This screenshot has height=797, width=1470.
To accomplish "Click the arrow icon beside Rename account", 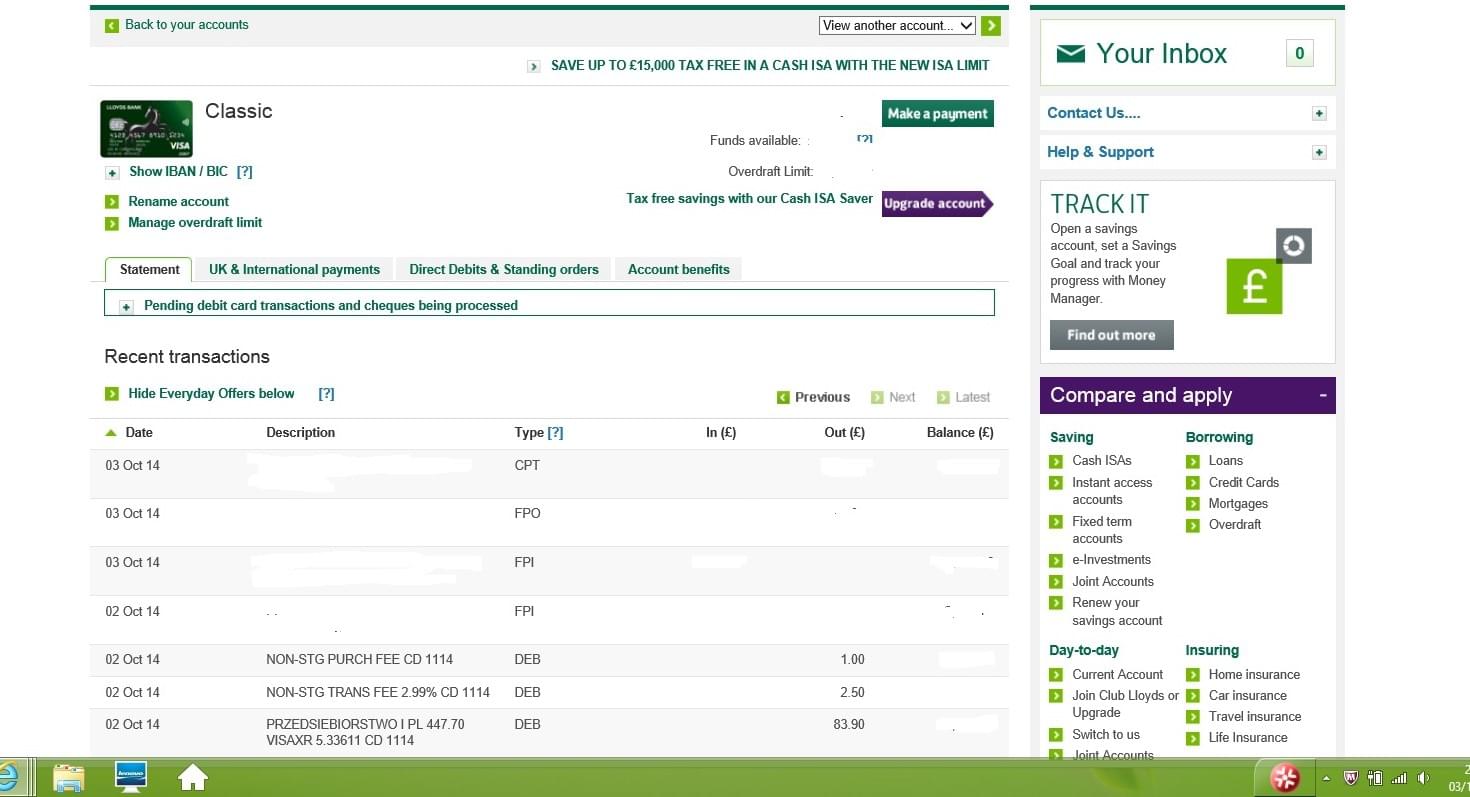I will point(112,201).
